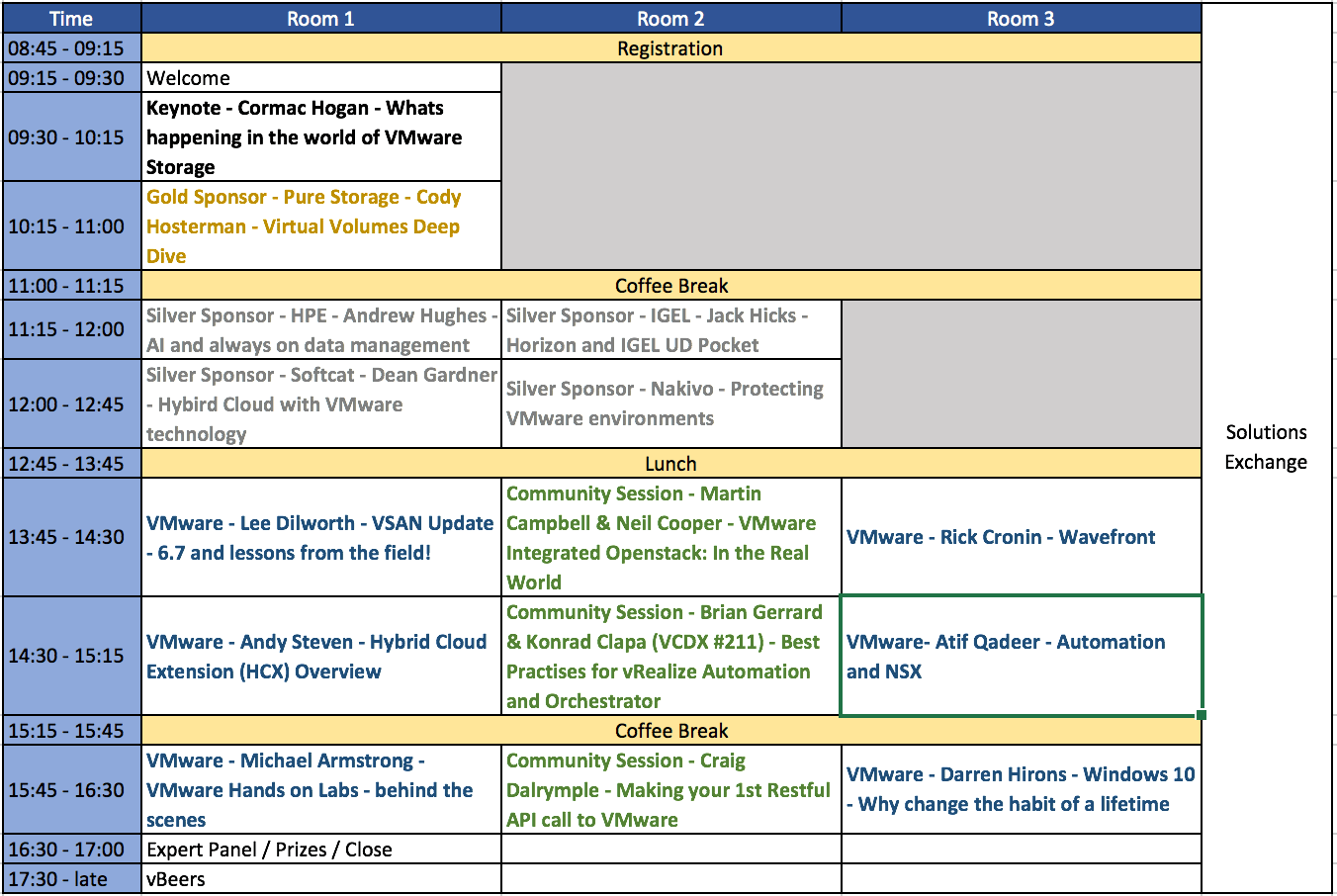Select the Lee Dilworth VSAN Update cell
This screenshot has height=896, width=1337.
pos(321,538)
